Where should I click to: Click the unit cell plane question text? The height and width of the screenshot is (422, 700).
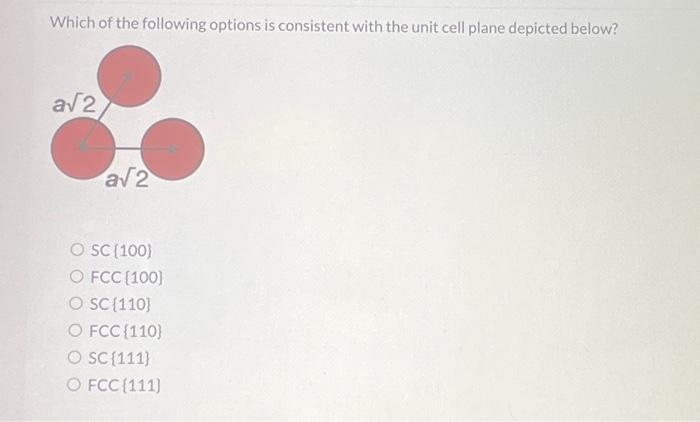coord(334,26)
